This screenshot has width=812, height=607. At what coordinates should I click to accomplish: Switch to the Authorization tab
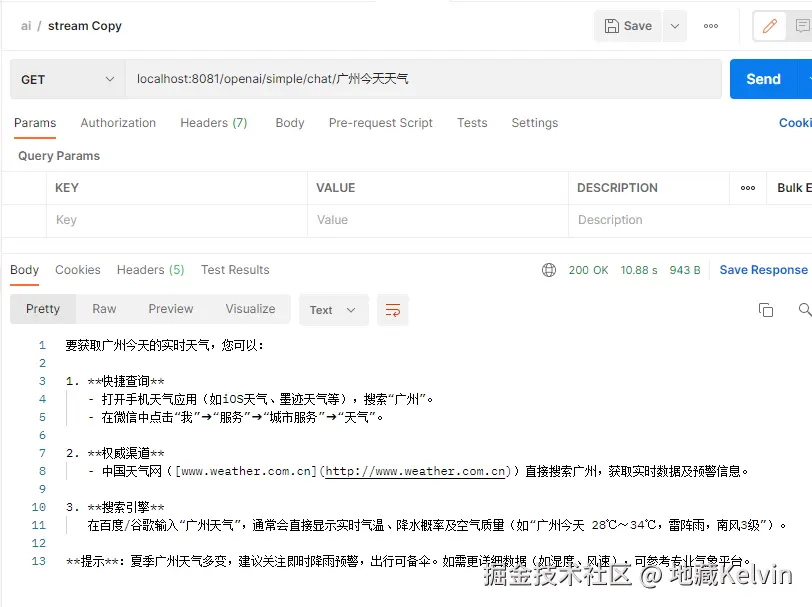pos(118,123)
